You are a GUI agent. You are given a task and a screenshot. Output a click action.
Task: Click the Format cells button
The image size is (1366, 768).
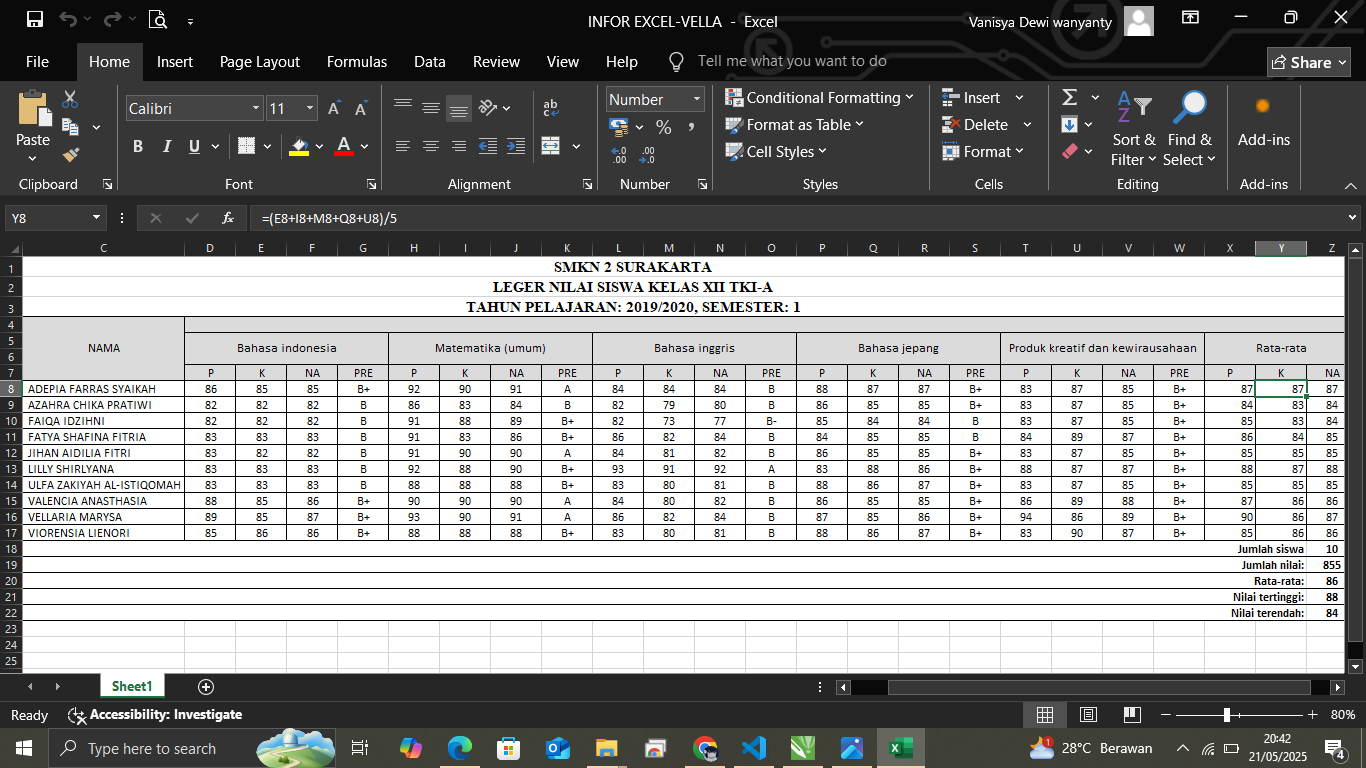[983, 152]
